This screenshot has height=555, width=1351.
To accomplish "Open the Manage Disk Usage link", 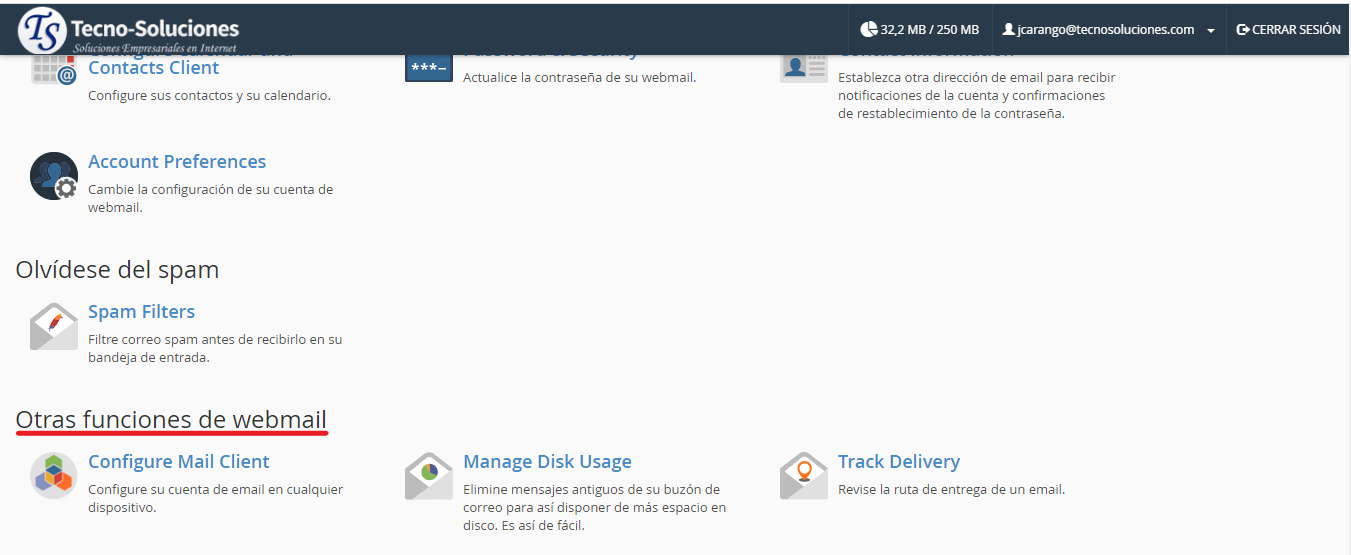I will tap(547, 462).
